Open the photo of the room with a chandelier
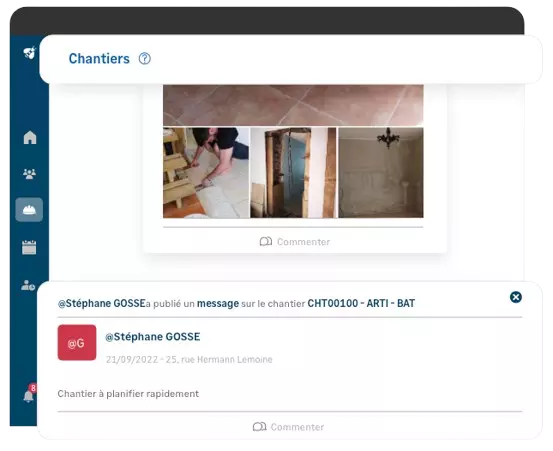Image resolution: width=553 pixels, height=451 pixels. click(381, 173)
